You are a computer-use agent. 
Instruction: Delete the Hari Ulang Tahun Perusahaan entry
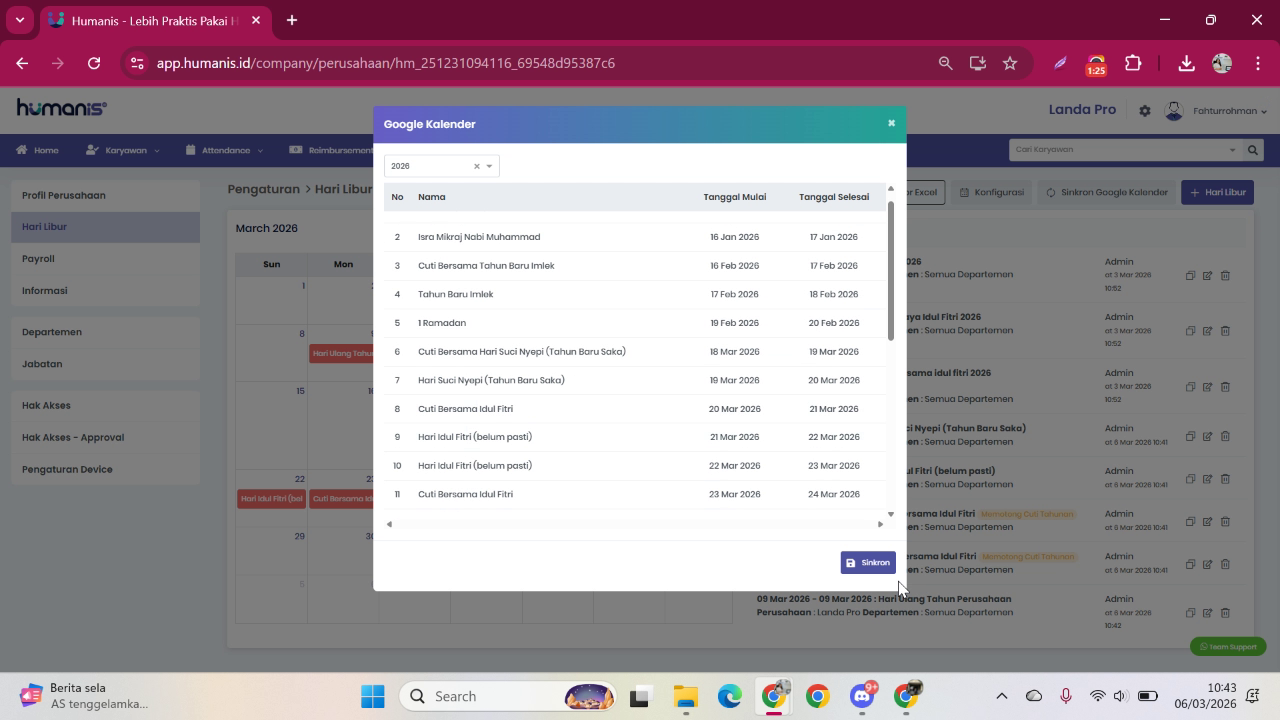[1225, 613]
